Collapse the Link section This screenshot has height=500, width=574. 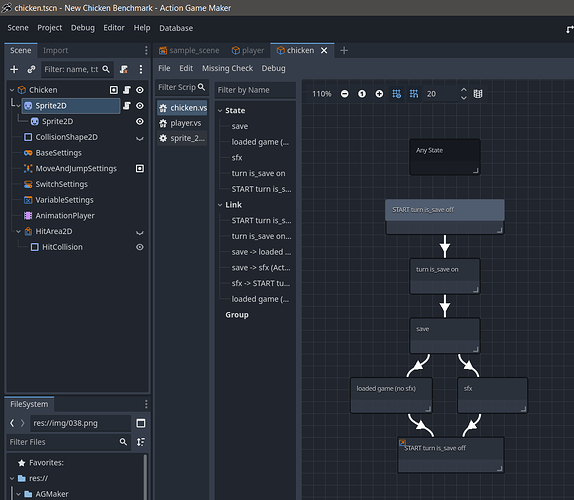coord(220,205)
